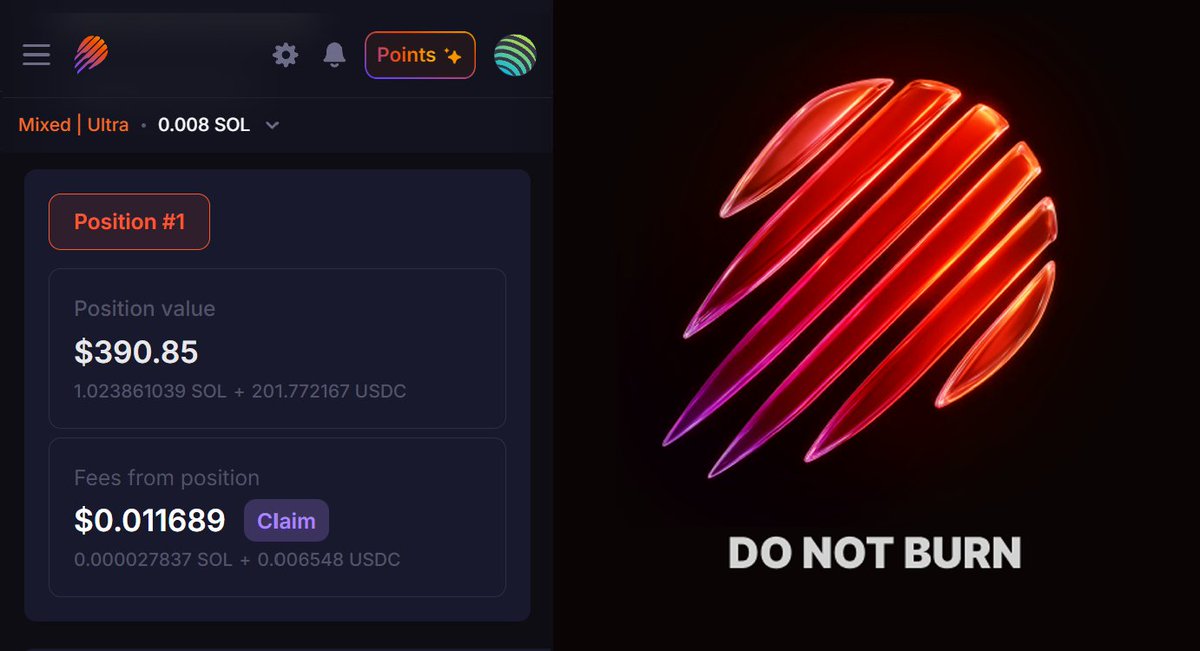The width and height of the screenshot is (1200, 651).
Task: Click the sparkle icon in Points
Action: click(453, 56)
